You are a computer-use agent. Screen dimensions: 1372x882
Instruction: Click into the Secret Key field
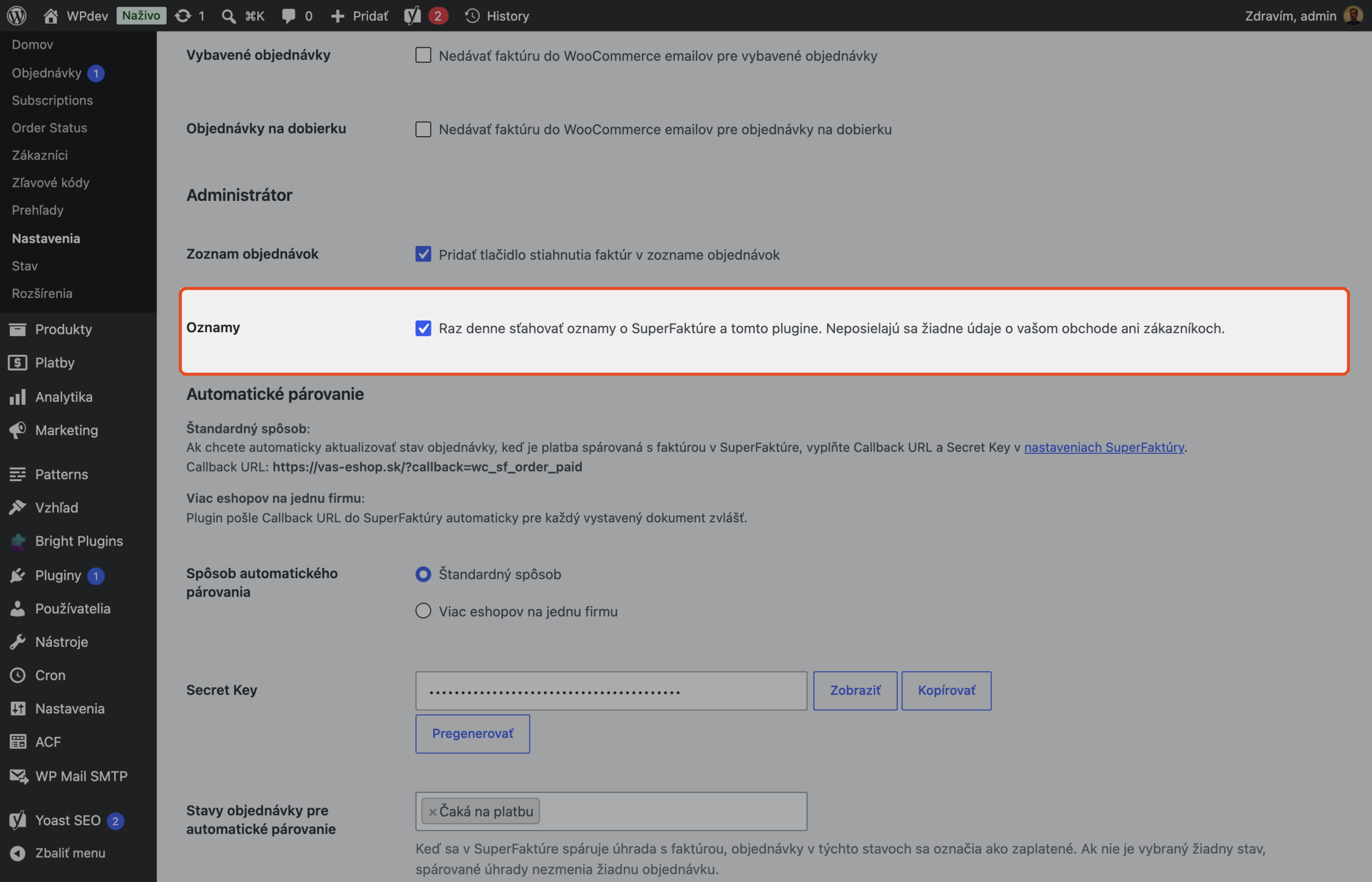612,691
